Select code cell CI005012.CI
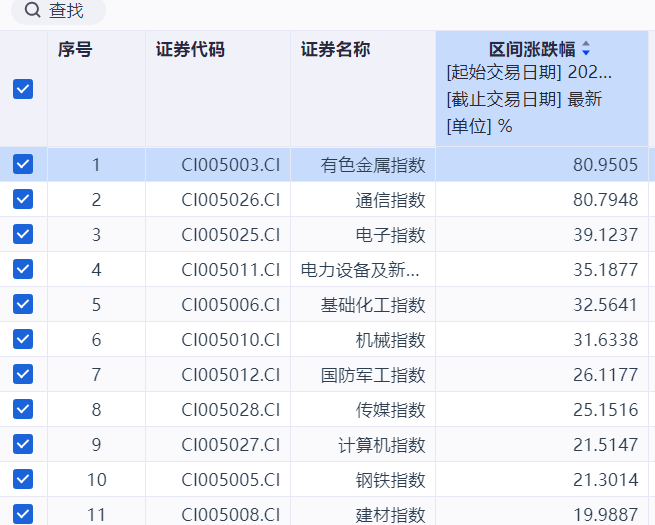Image resolution: width=655 pixels, height=525 pixels. coord(218,375)
